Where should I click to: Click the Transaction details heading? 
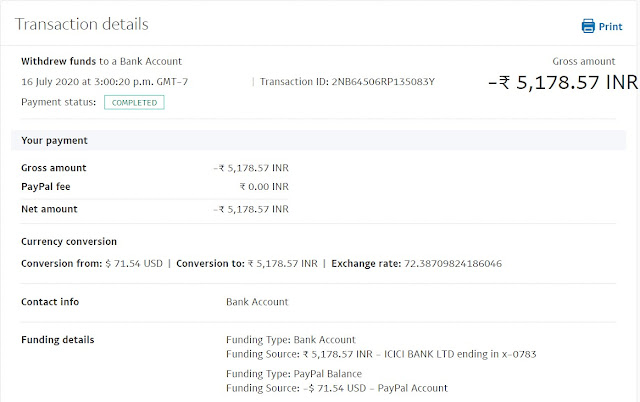click(82, 24)
